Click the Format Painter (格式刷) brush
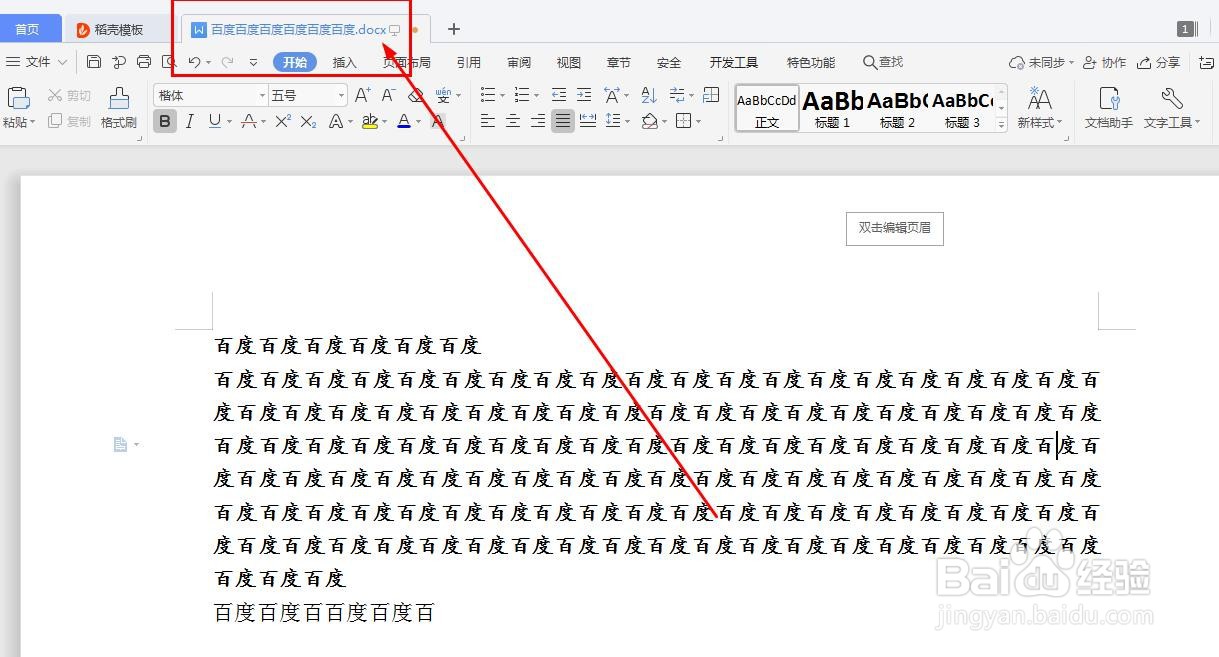The image size is (1219, 657). pyautogui.click(x=119, y=108)
